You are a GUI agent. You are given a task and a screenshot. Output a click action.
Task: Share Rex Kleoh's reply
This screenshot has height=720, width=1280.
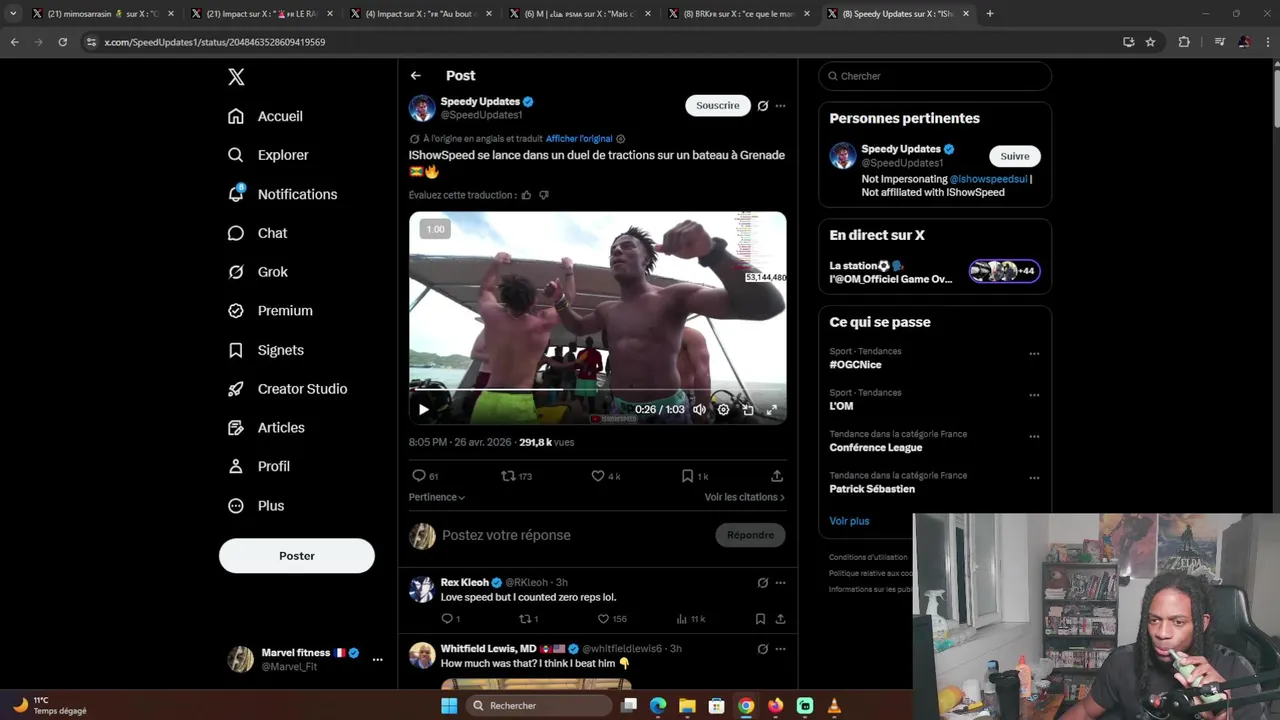coord(780,619)
